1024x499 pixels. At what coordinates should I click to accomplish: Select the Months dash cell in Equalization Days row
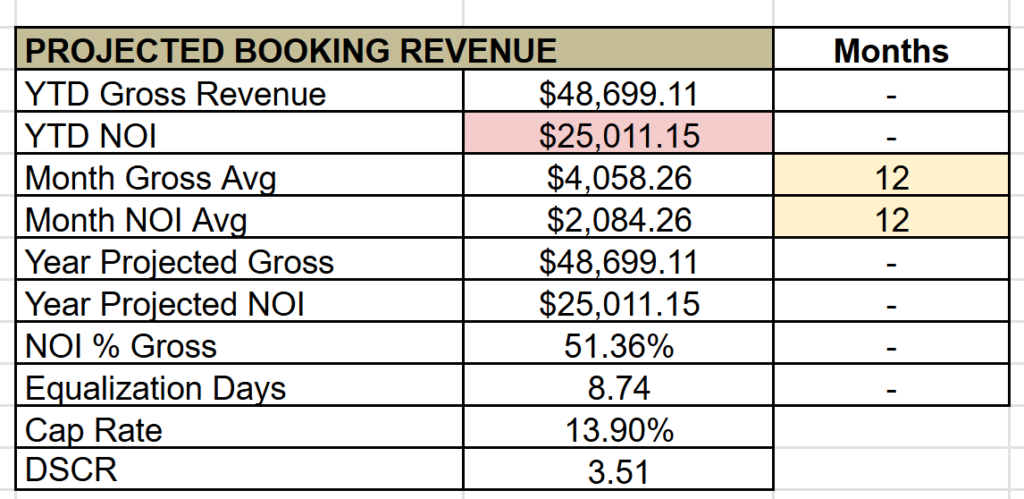(x=891, y=388)
